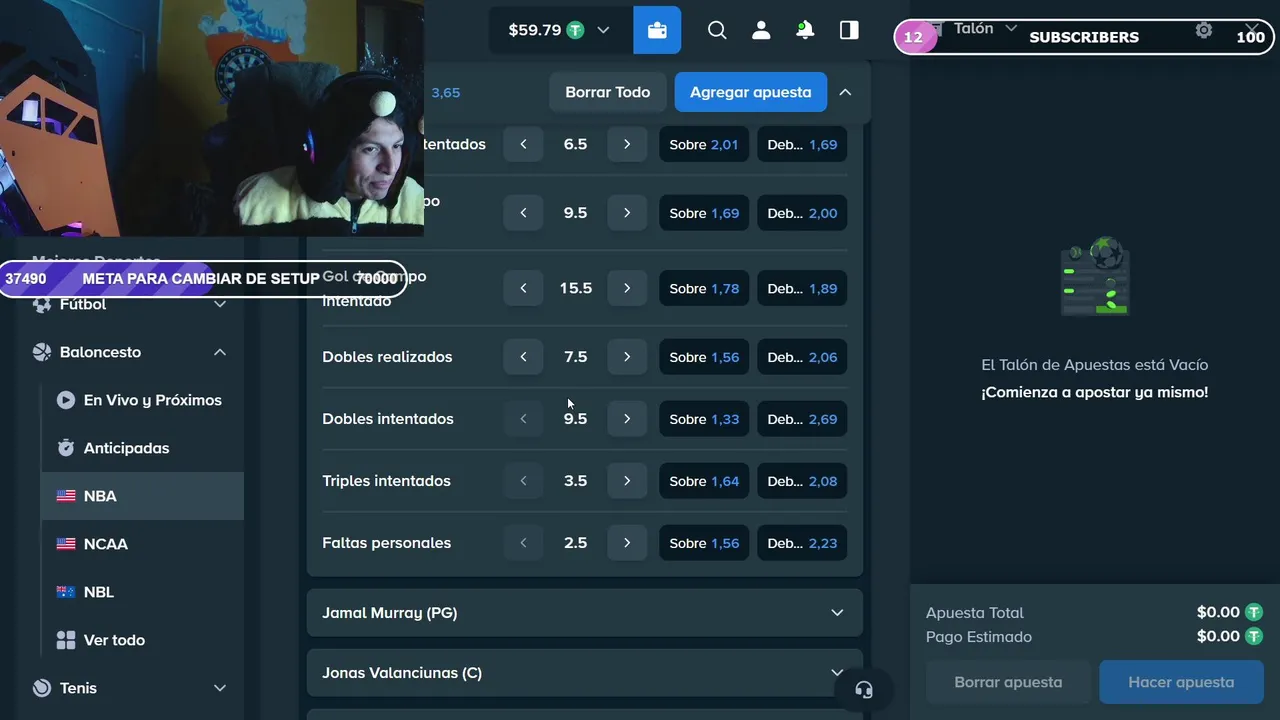Increase the Dobles realizados line
The height and width of the screenshot is (720, 1280).
click(x=627, y=357)
